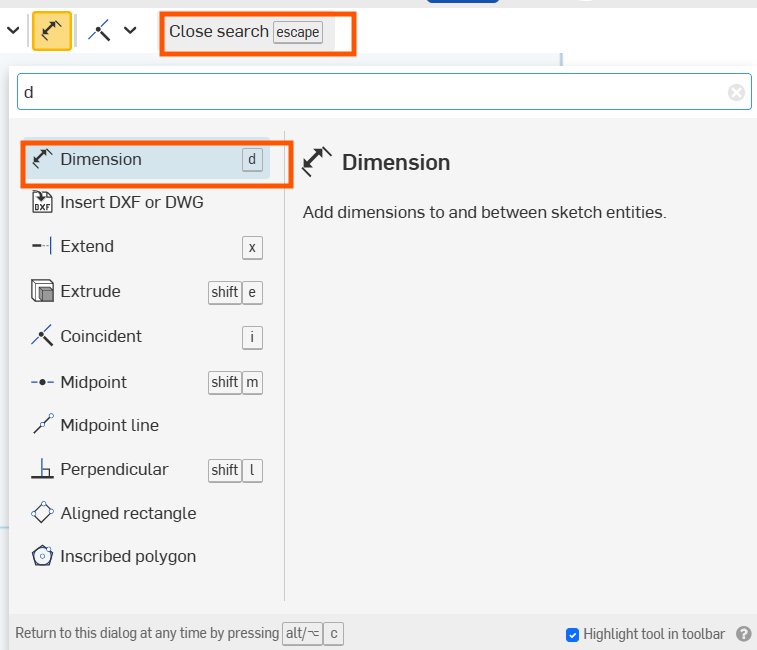Select the Midpoint constraint icon
Screen dimensions: 757x650
pos(42,382)
